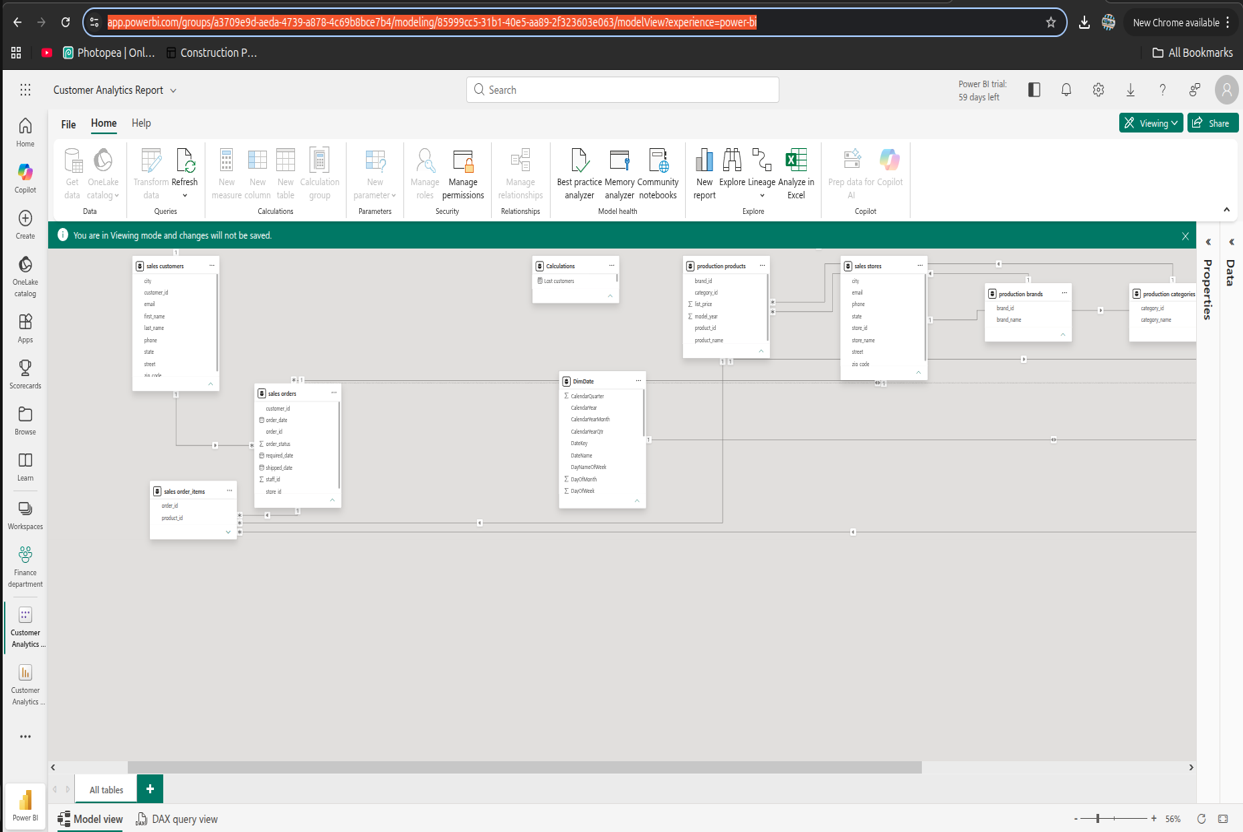Select the All tables layout tab
The image size is (1243, 832).
(x=106, y=790)
